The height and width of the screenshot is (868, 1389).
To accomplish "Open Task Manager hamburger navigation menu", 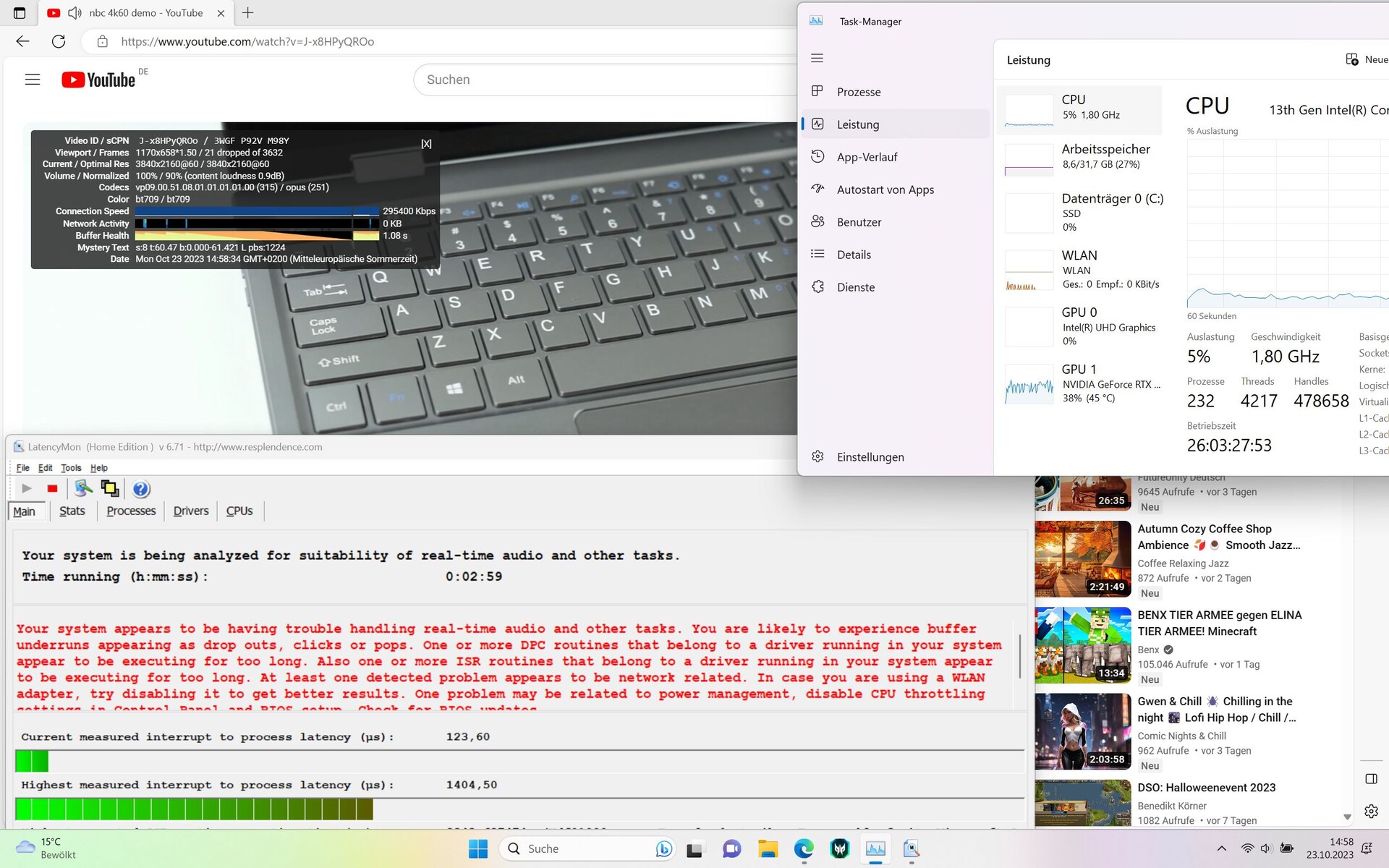I will click(817, 58).
